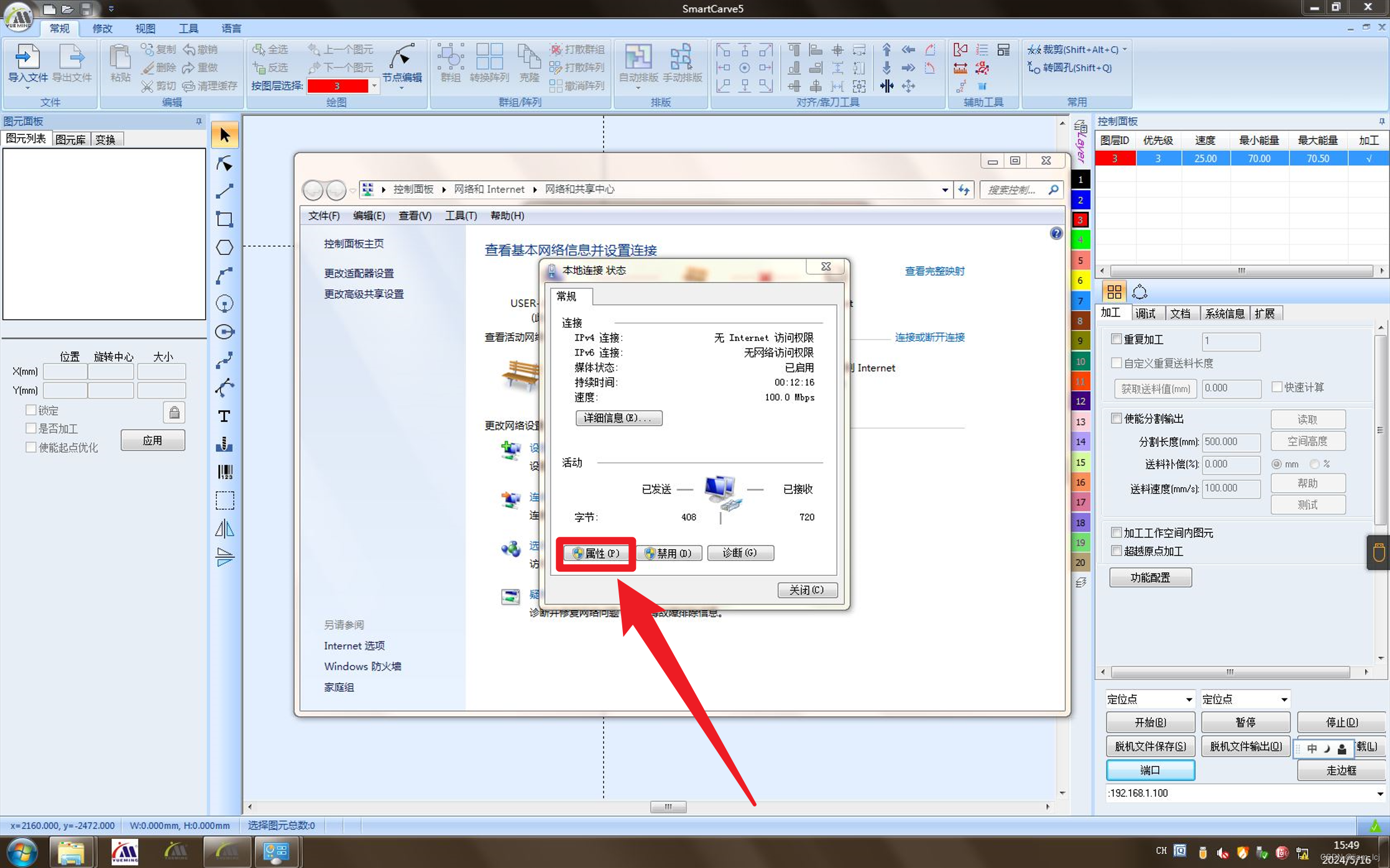
Task: Toggle the 超越原点加工 checkbox
Action: [1116, 551]
